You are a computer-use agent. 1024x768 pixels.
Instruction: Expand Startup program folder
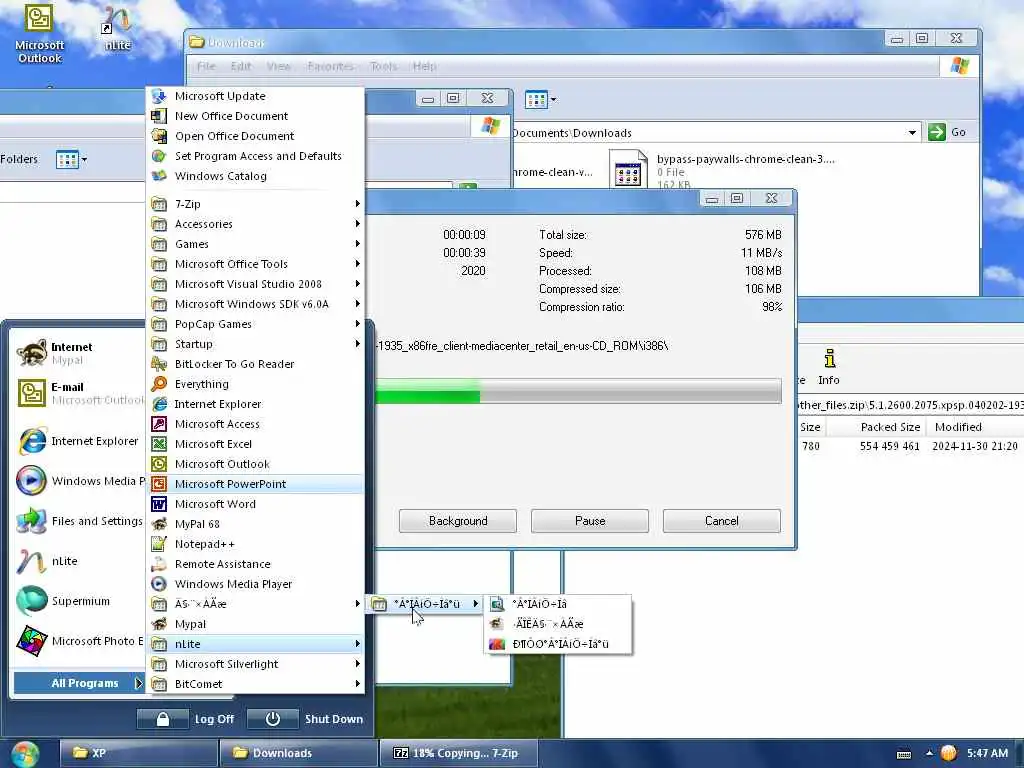255,344
